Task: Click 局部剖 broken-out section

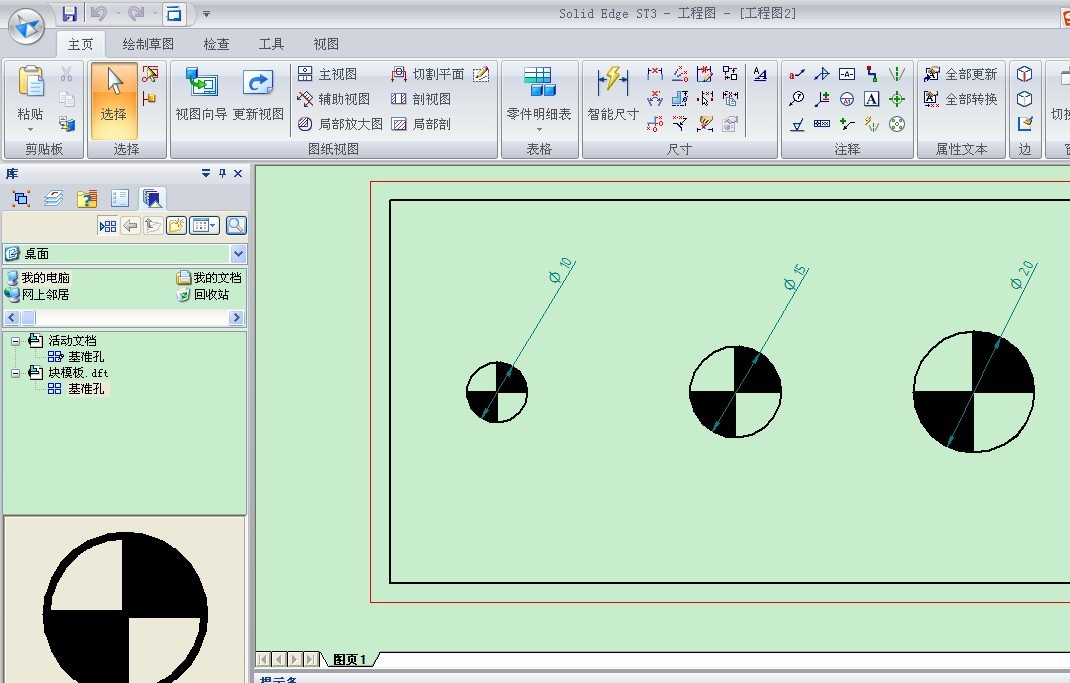Action: (421, 124)
